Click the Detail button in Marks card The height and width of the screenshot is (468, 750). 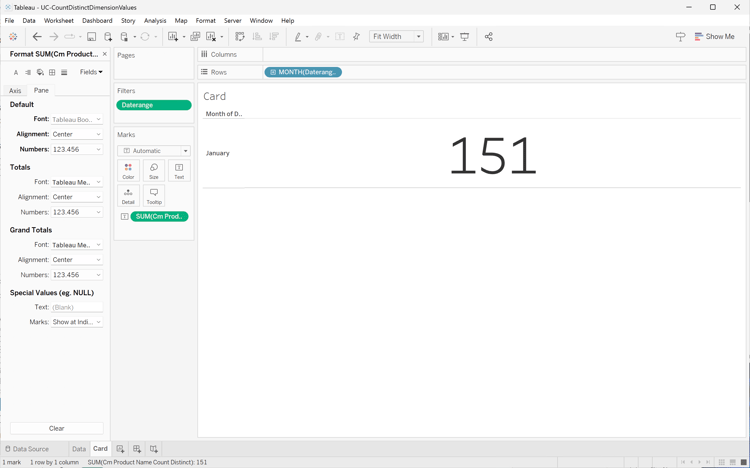click(x=128, y=196)
